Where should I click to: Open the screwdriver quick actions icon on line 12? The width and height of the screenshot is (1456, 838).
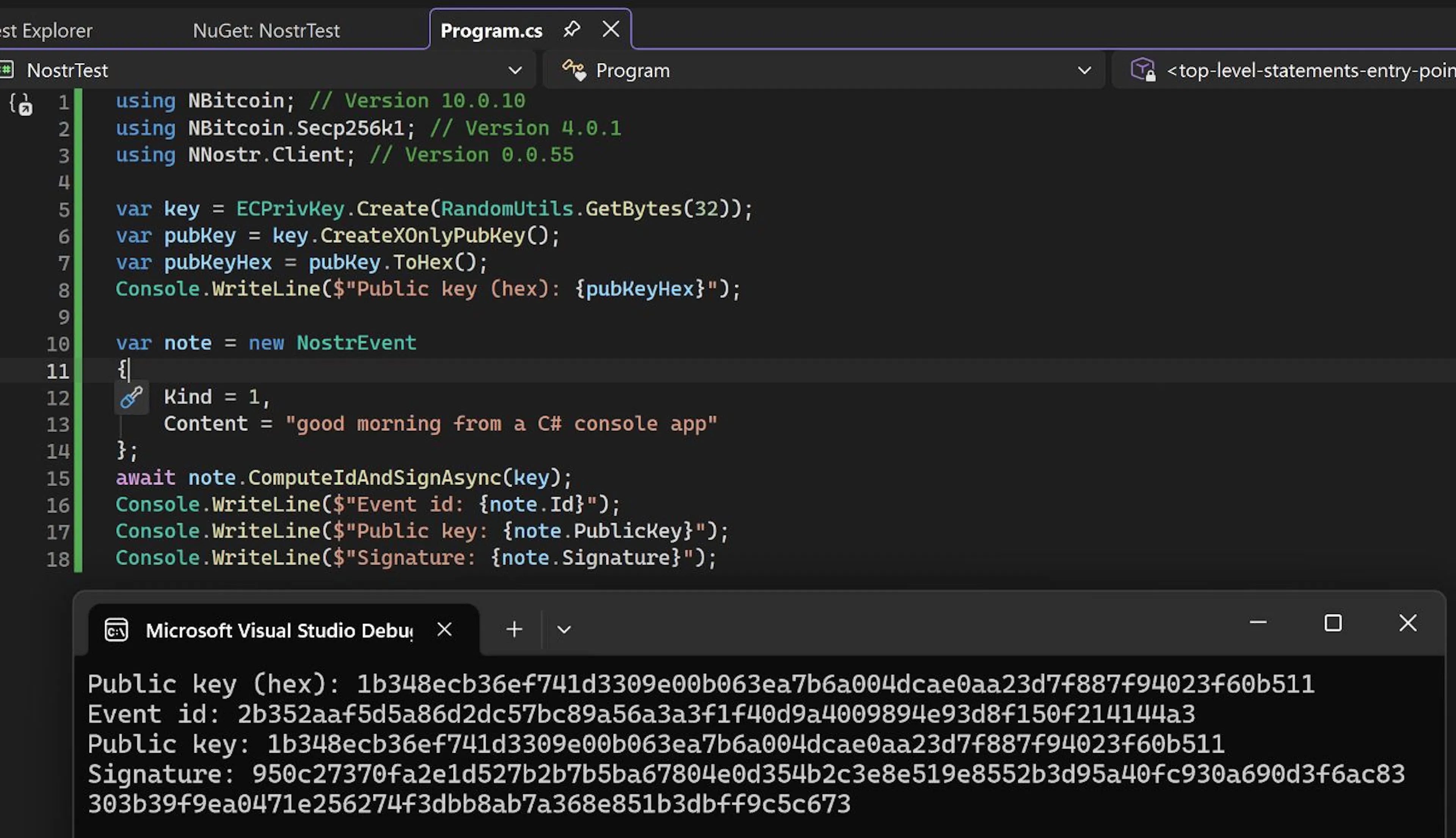tap(131, 397)
